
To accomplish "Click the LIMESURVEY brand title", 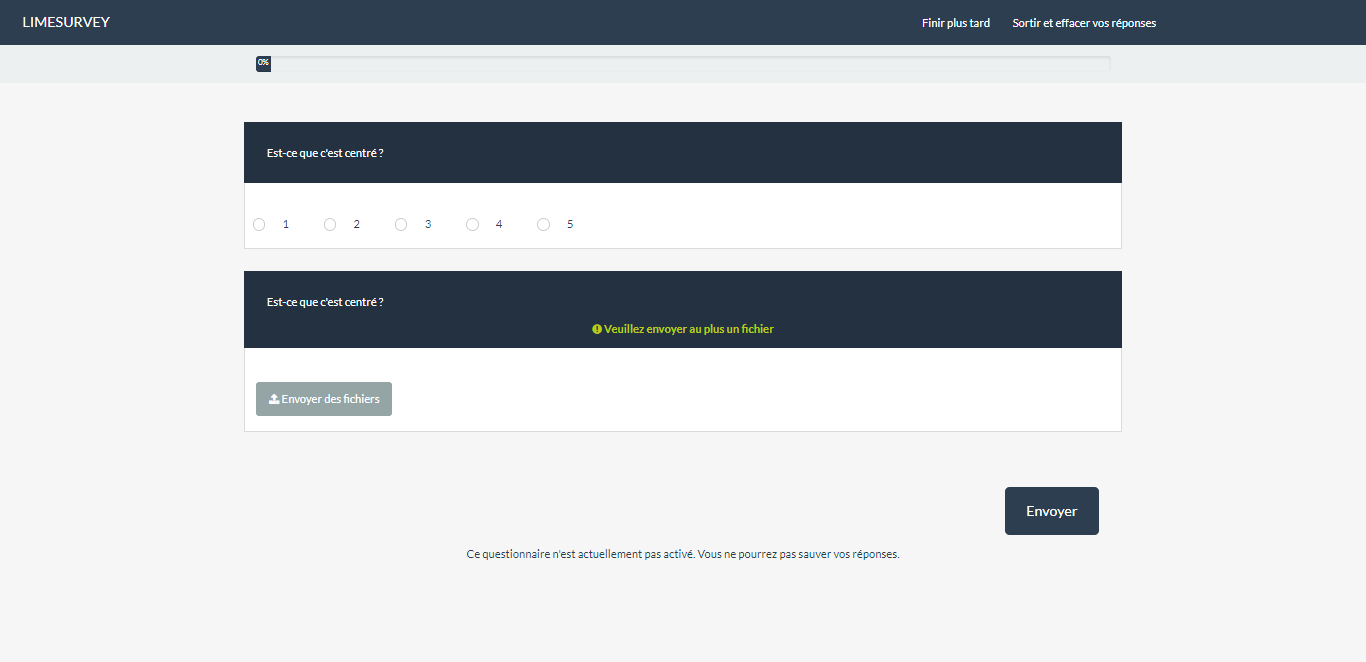I will (x=66, y=22).
